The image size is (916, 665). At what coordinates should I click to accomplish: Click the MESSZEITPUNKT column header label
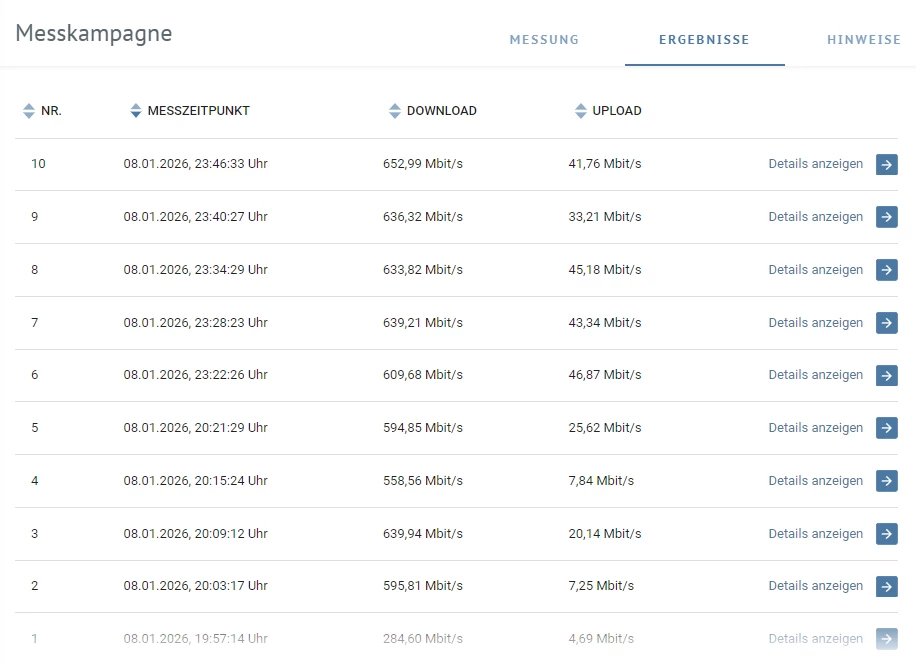[199, 110]
